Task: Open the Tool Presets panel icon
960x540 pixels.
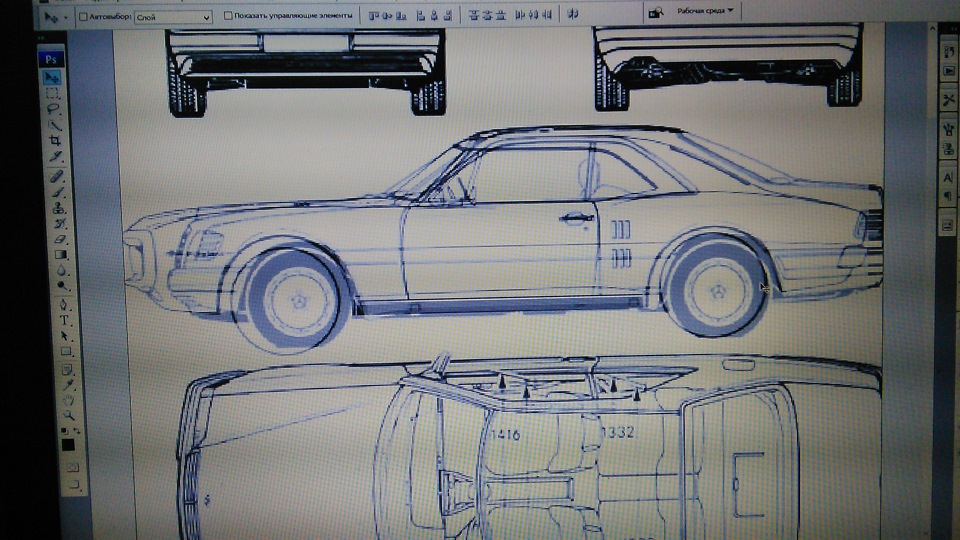Action: (x=950, y=99)
